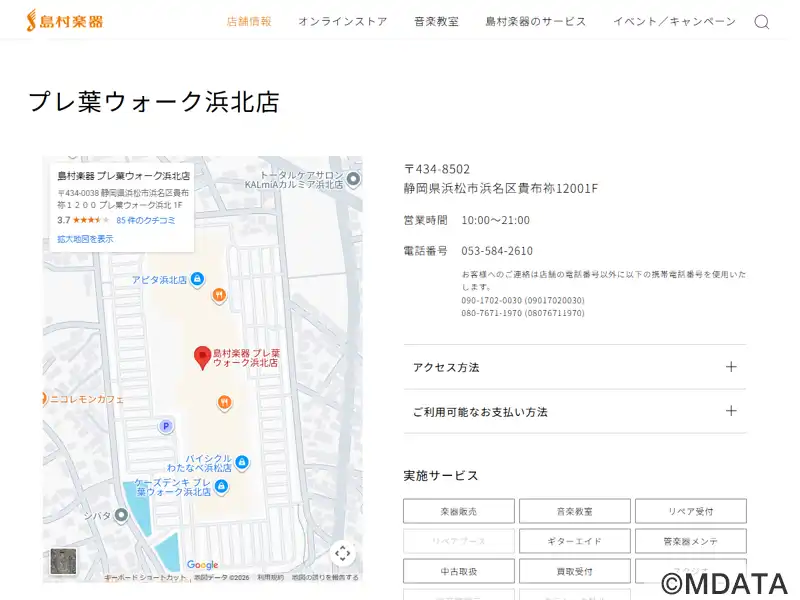Image resolution: width=800 pixels, height=600 pixels.
Task: Click the ケーズデンキ shopping marker
Action: point(221,487)
